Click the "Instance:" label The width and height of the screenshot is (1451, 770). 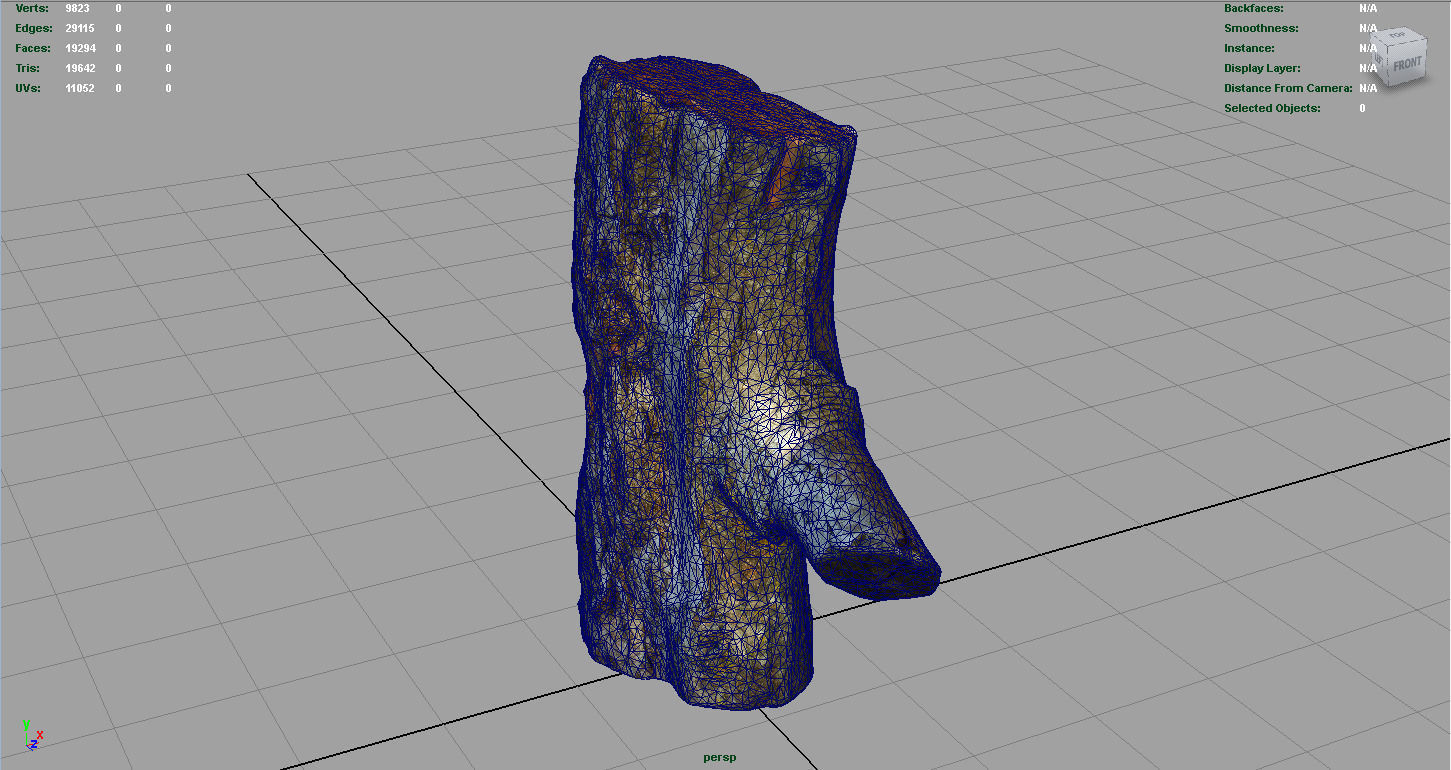1249,48
